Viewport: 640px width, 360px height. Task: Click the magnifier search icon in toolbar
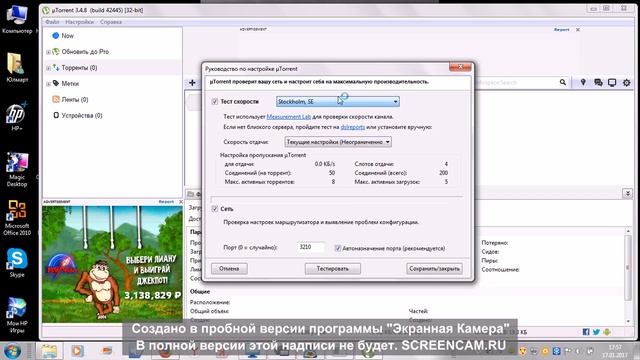562,82
